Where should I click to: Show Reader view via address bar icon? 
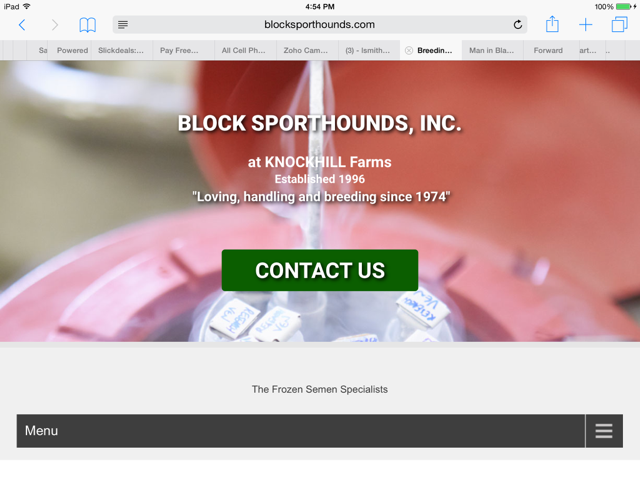[123, 25]
